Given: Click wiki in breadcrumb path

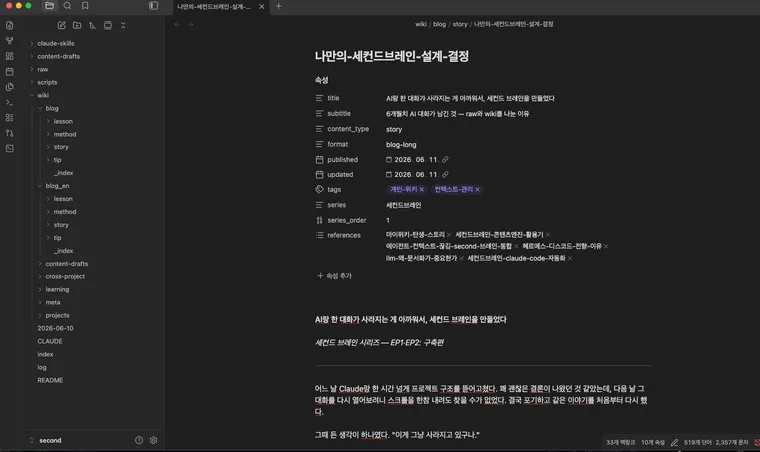Looking at the screenshot, I should (421, 24).
